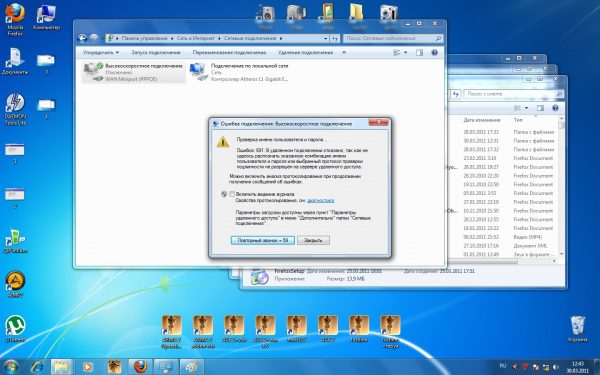Open the Mozilla Firefox desktop shortcut
Viewport: 600px width, 375px height.
(15, 19)
